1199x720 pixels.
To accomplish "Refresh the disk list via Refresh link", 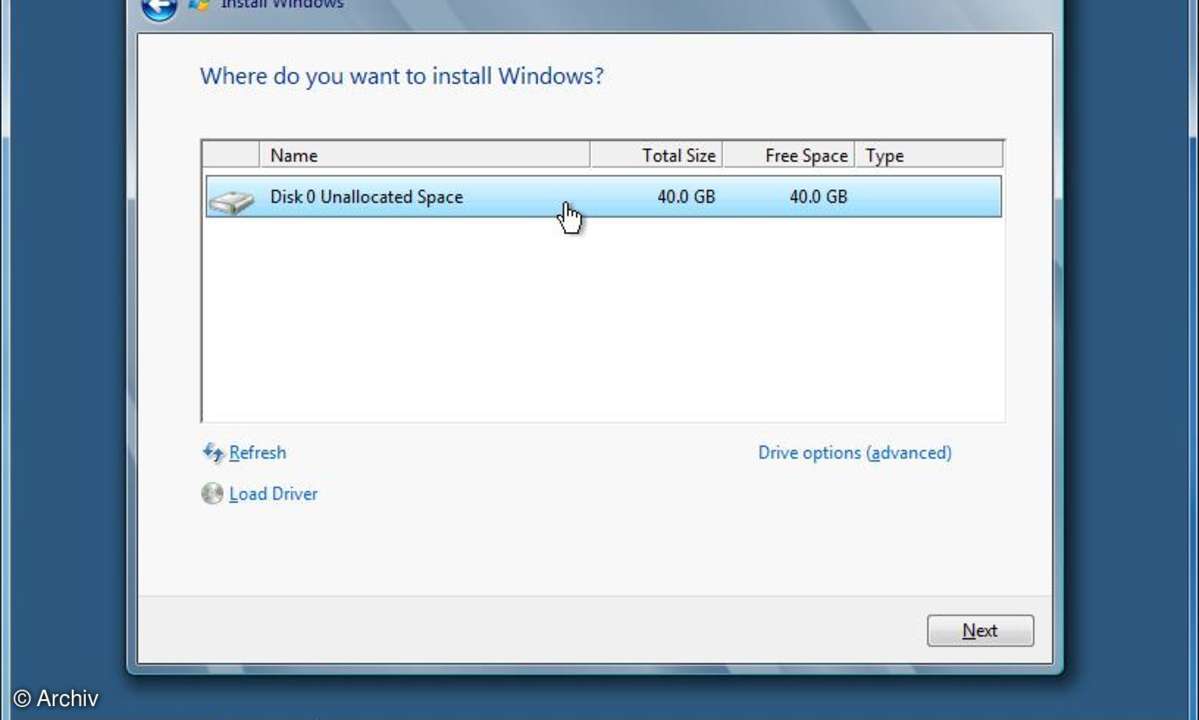I will [258, 452].
